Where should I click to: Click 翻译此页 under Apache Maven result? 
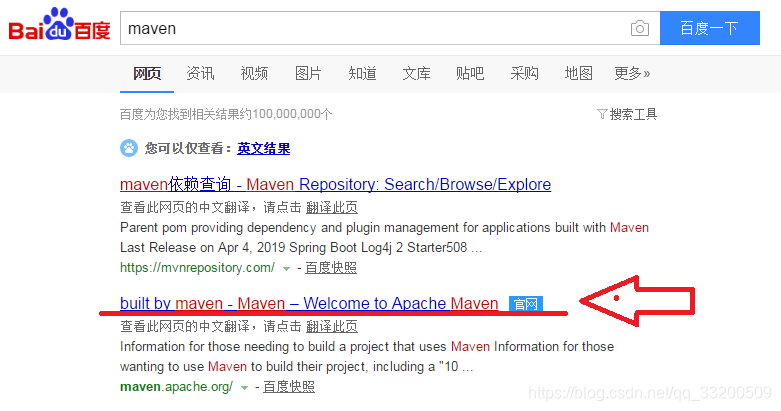(x=332, y=326)
